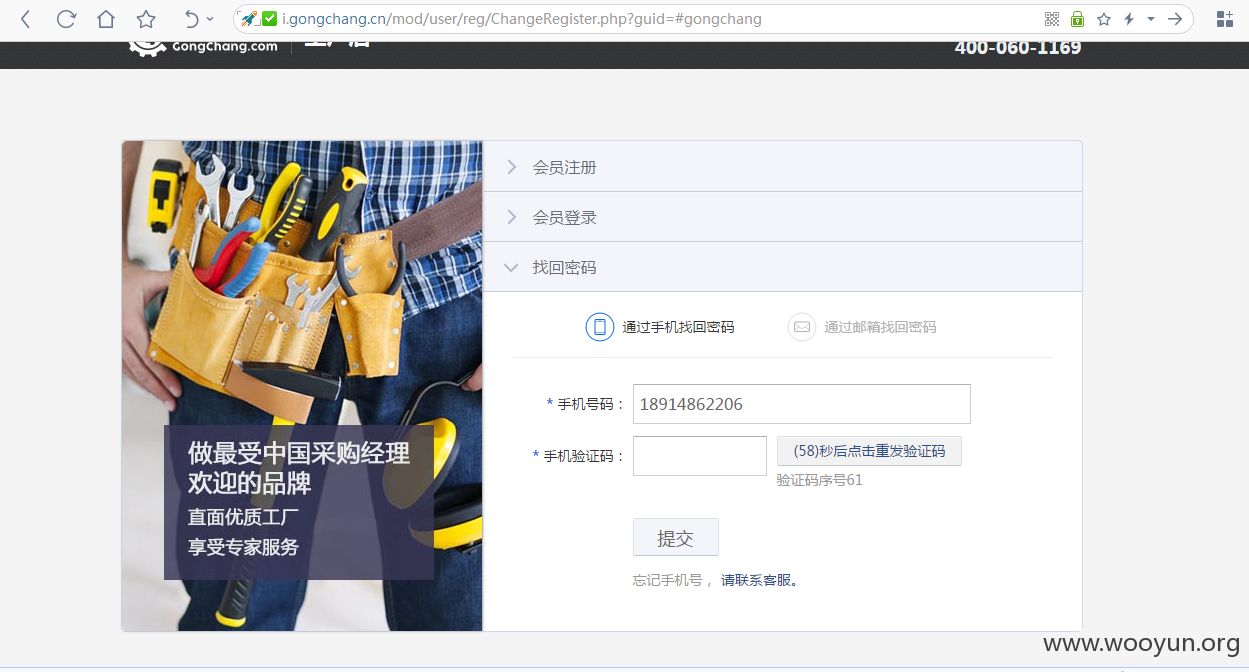Click the 做最受中国采购经理 slogan text
The image size is (1249, 672).
(x=299, y=453)
